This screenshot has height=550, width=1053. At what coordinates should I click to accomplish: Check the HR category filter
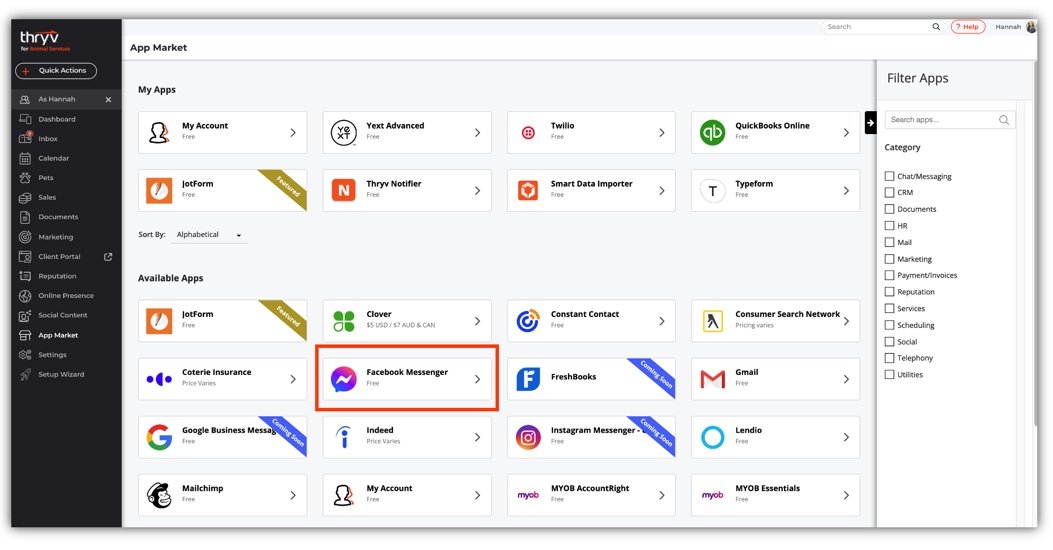(x=889, y=226)
